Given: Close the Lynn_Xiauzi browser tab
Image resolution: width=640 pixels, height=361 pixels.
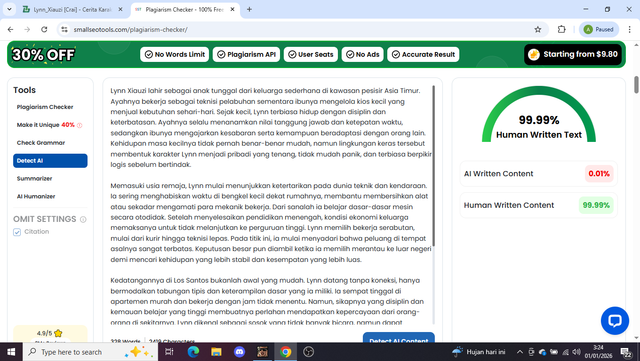Looking at the screenshot, I should click(x=120, y=9).
